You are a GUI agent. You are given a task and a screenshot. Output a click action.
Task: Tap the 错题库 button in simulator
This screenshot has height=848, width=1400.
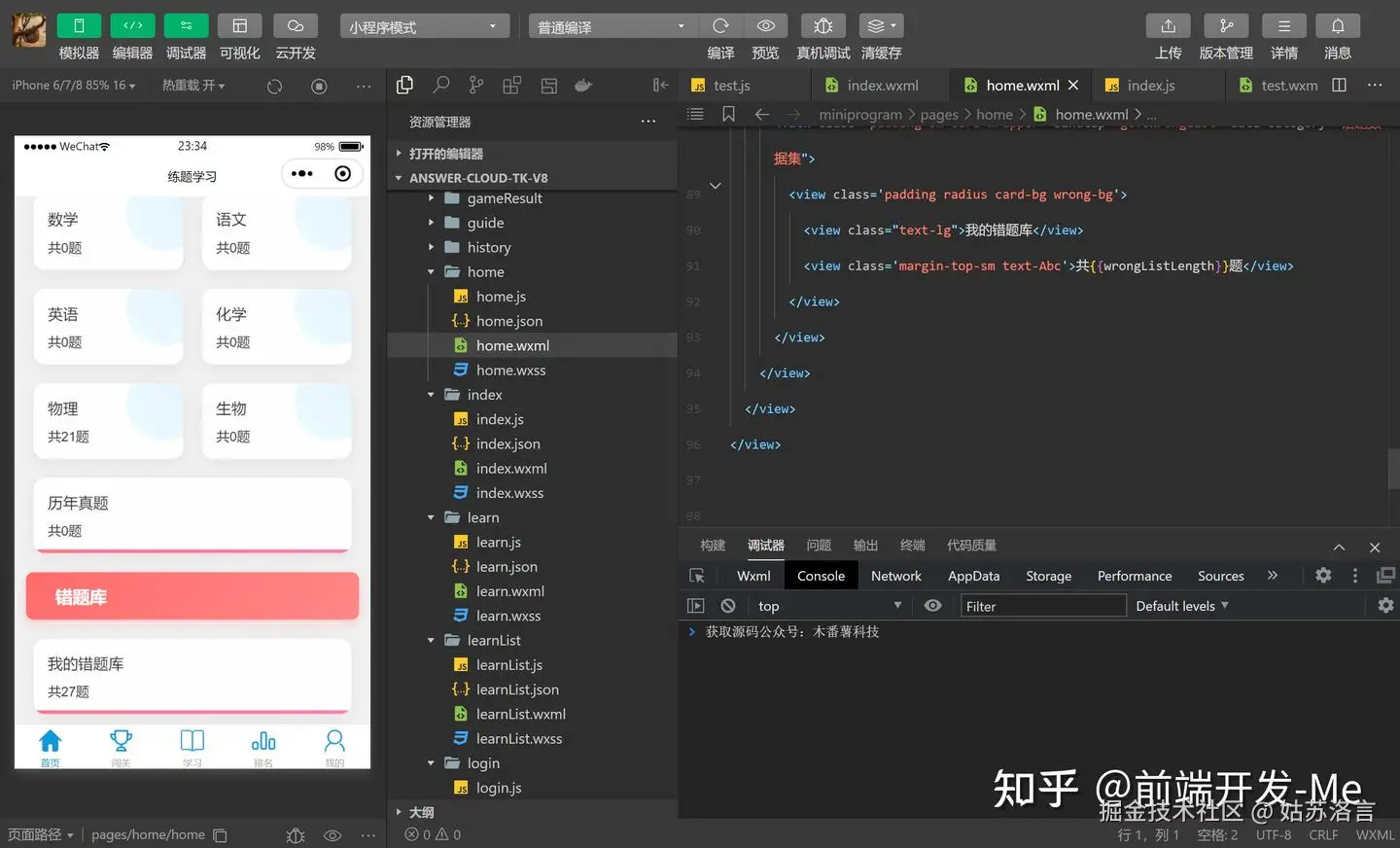click(192, 596)
